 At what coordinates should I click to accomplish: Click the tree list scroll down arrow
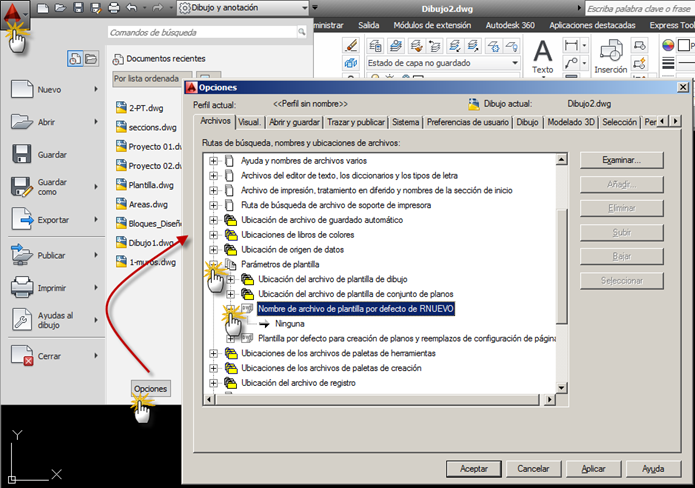click(x=561, y=388)
